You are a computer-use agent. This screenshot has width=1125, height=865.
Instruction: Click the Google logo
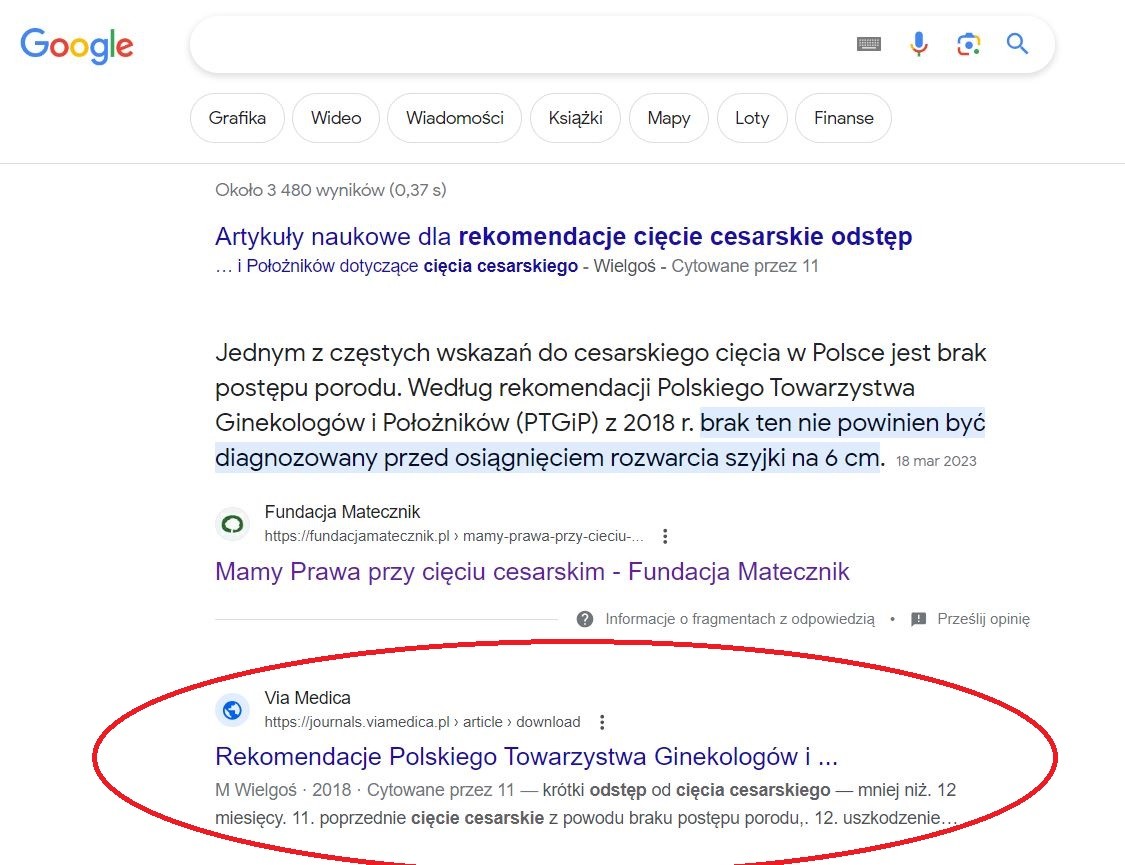click(x=77, y=45)
